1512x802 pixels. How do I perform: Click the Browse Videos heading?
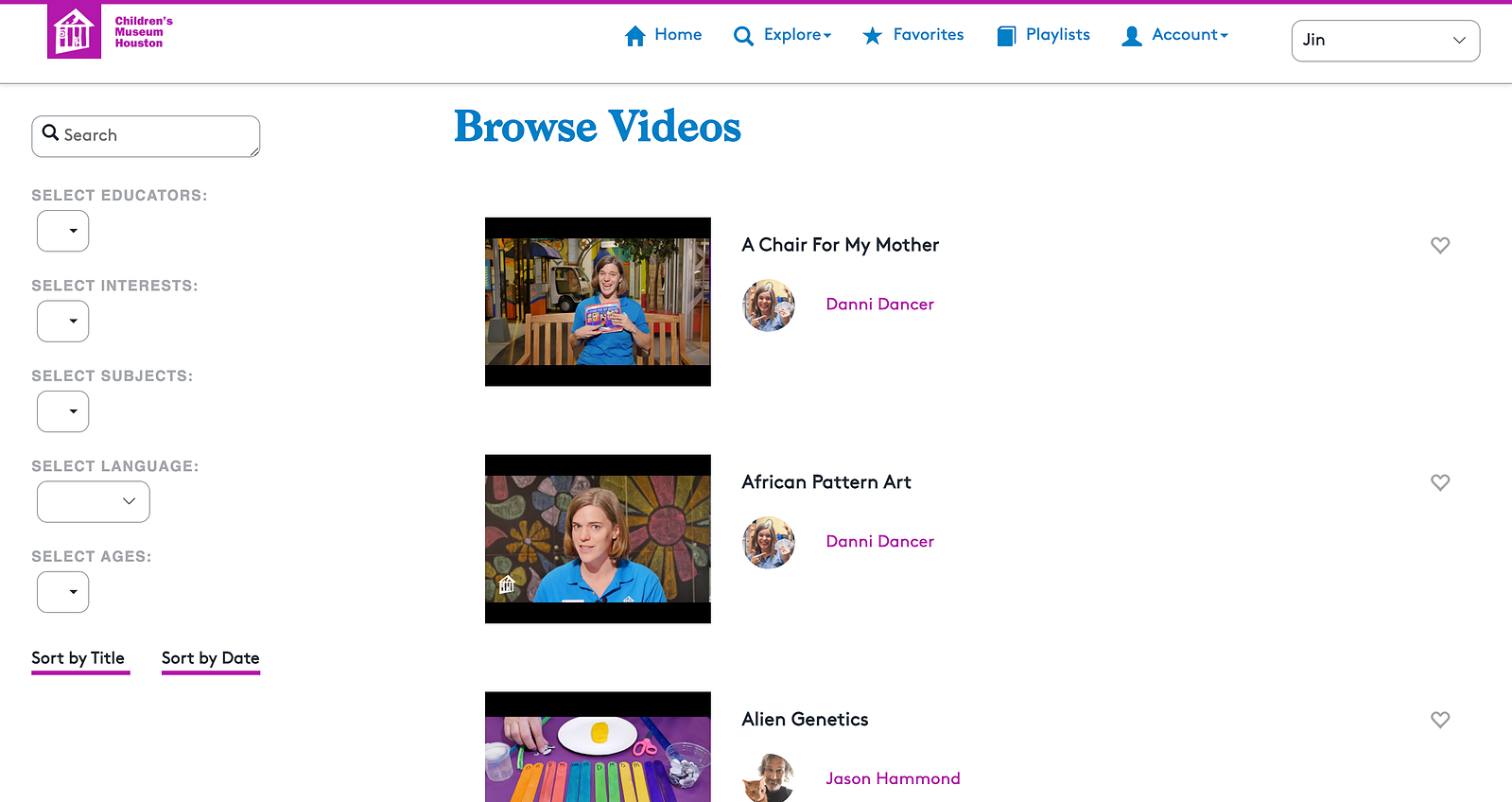[x=598, y=127]
